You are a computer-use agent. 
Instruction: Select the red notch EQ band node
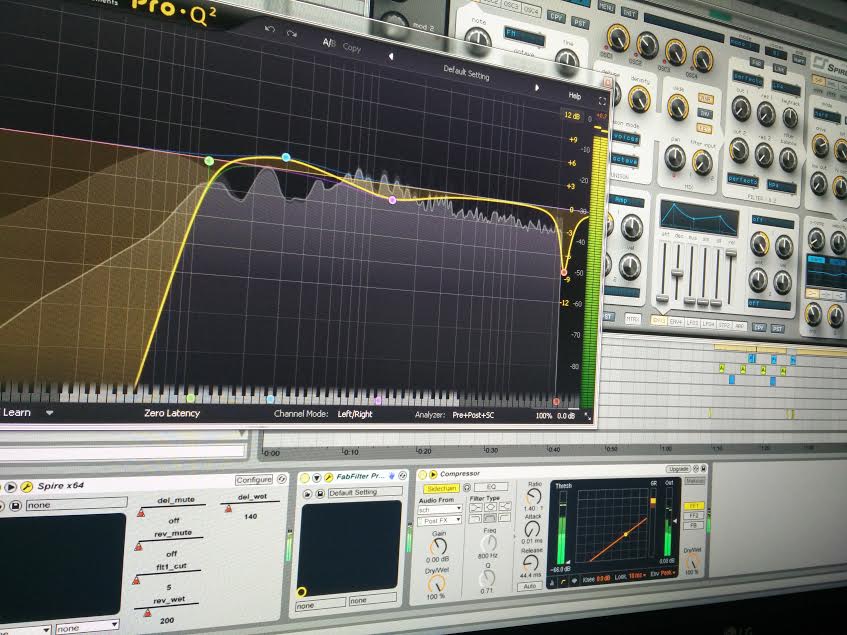(x=564, y=273)
